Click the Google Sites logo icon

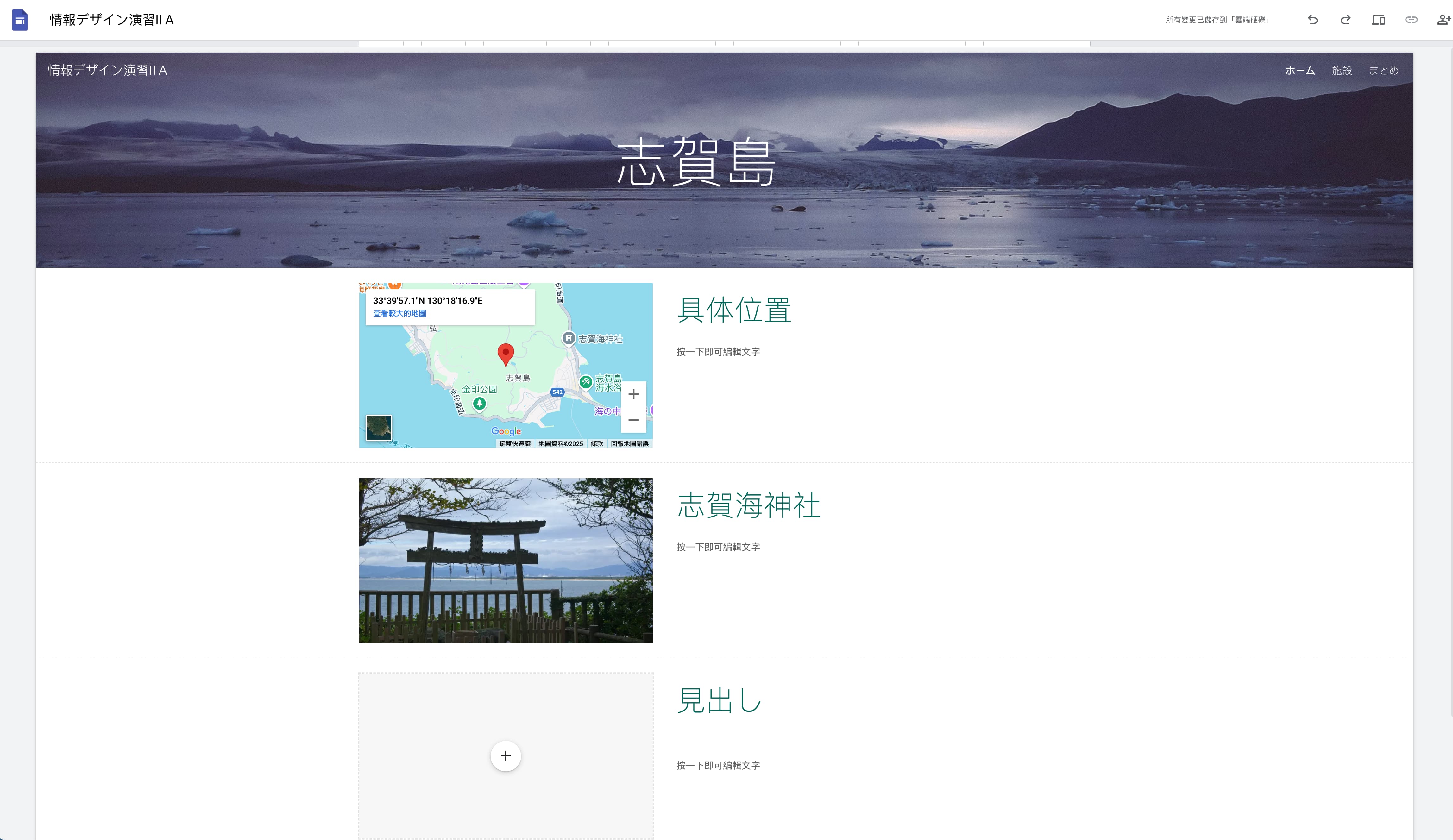[20, 20]
